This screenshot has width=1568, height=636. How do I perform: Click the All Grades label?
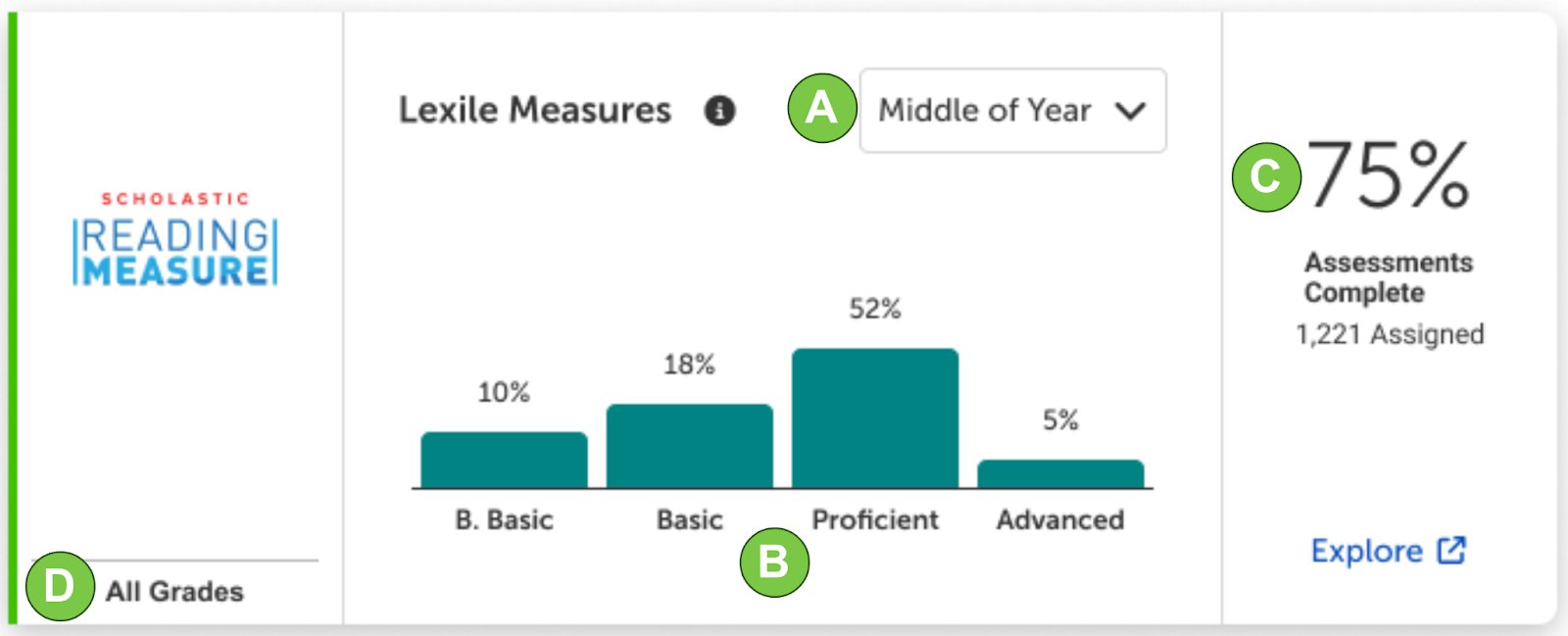point(174,592)
